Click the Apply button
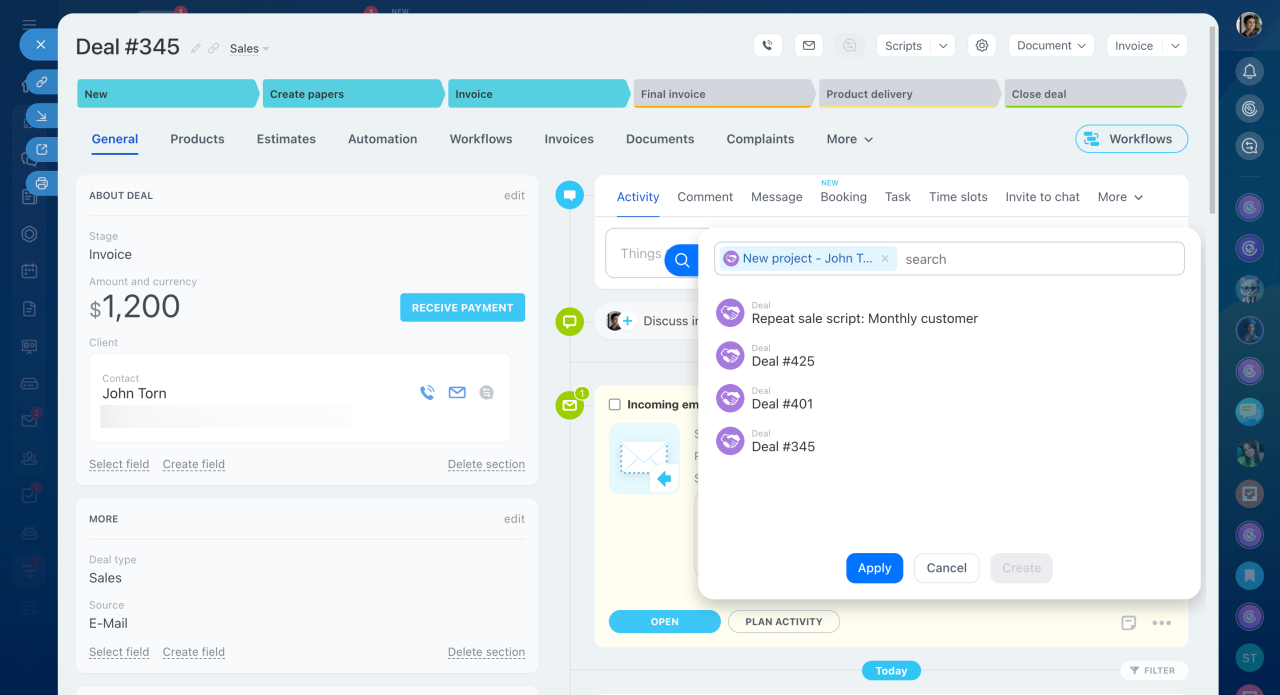The height and width of the screenshot is (695, 1280). [874, 568]
